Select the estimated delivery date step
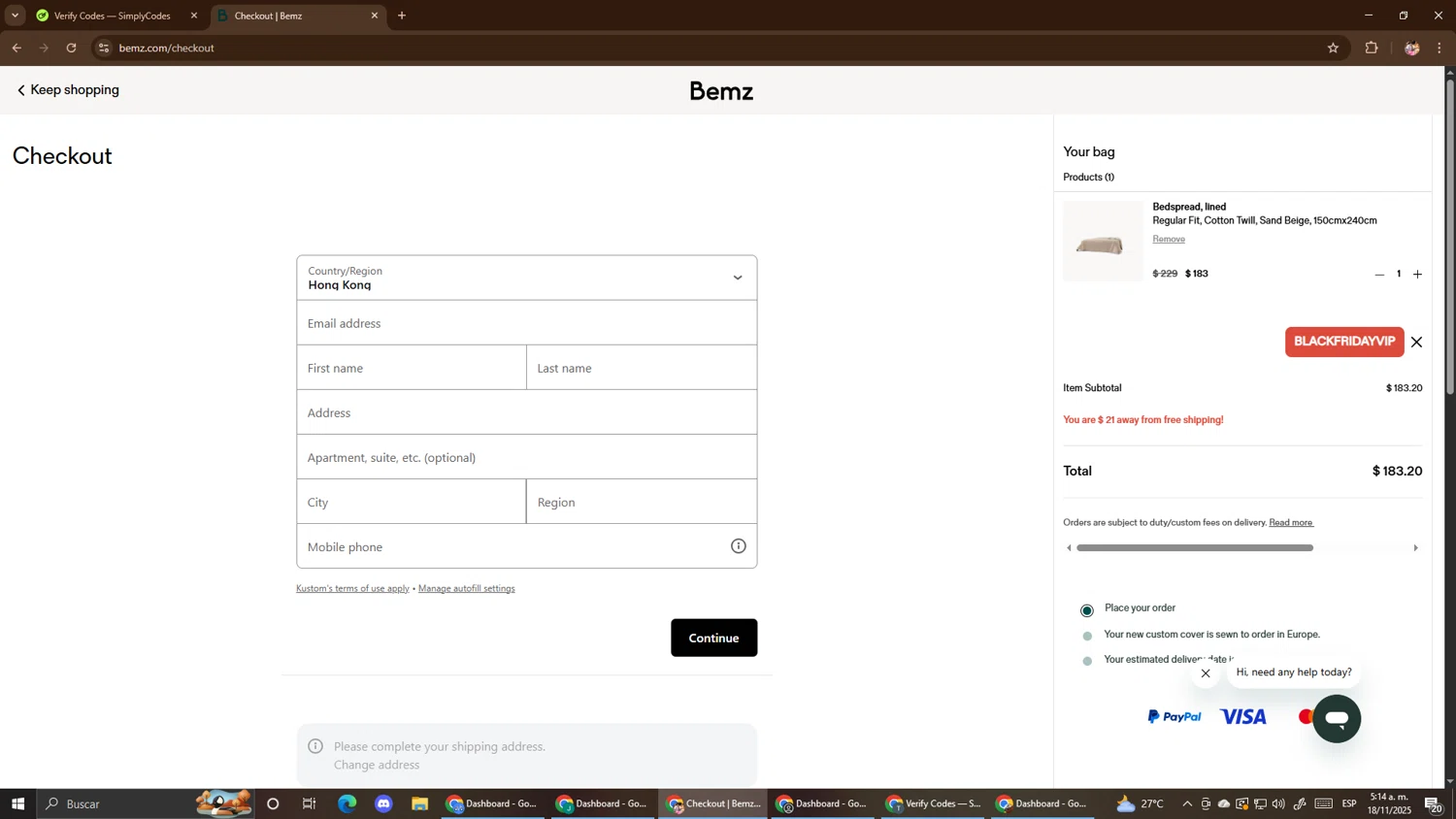The width and height of the screenshot is (1456, 819). pos(1087,661)
